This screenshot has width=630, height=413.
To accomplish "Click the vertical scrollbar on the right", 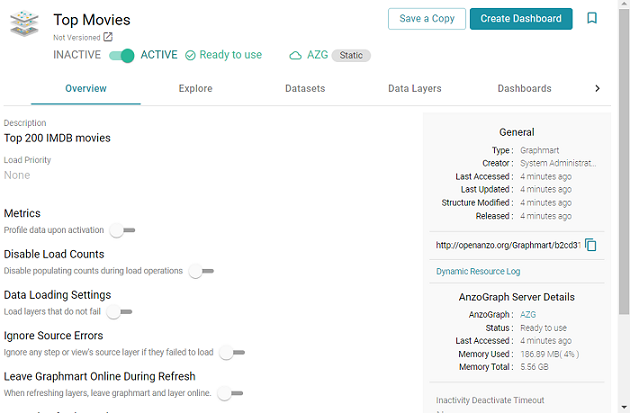I will 625,200.
